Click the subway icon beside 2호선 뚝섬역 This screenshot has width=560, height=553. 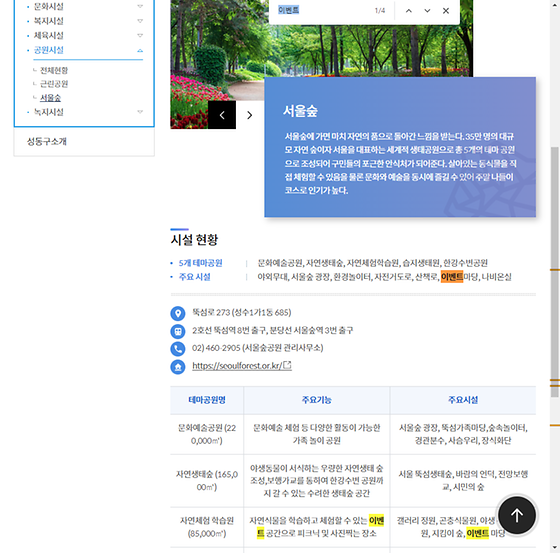[178, 331]
